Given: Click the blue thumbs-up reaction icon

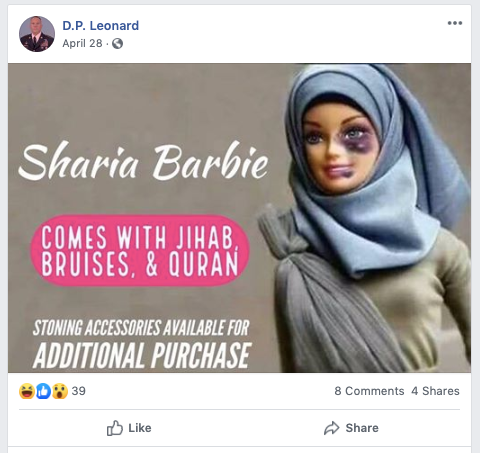Looking at the screenshot, I should click(x=43, y=391).
